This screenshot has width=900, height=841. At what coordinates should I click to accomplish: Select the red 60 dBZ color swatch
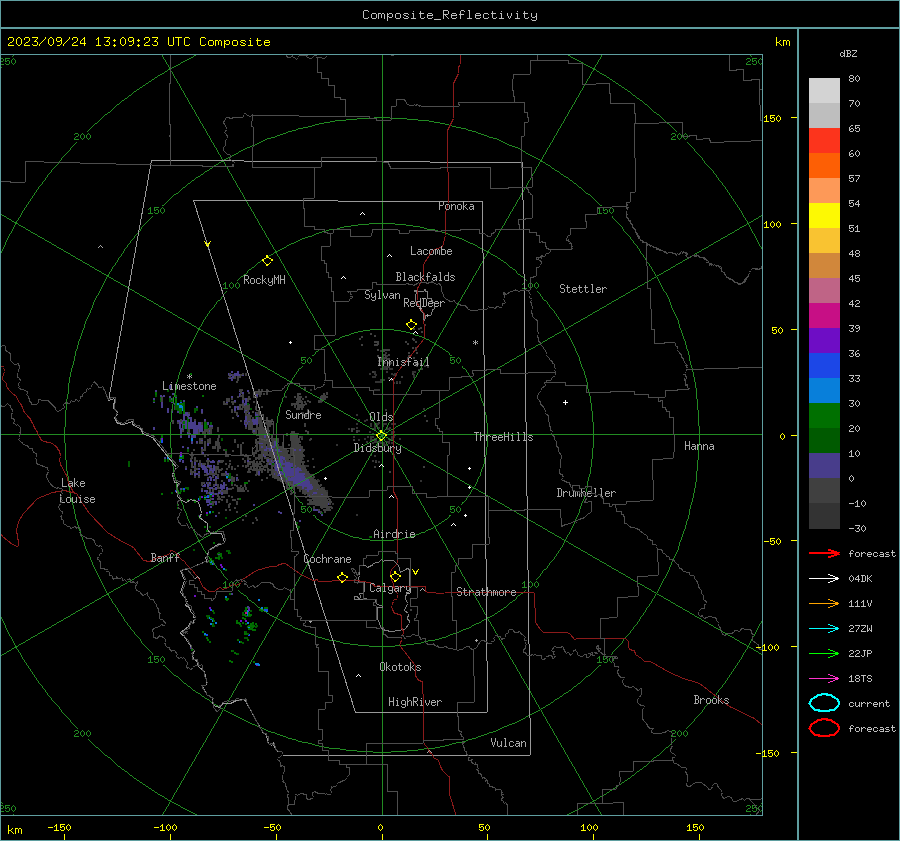[x=824, y=141]
